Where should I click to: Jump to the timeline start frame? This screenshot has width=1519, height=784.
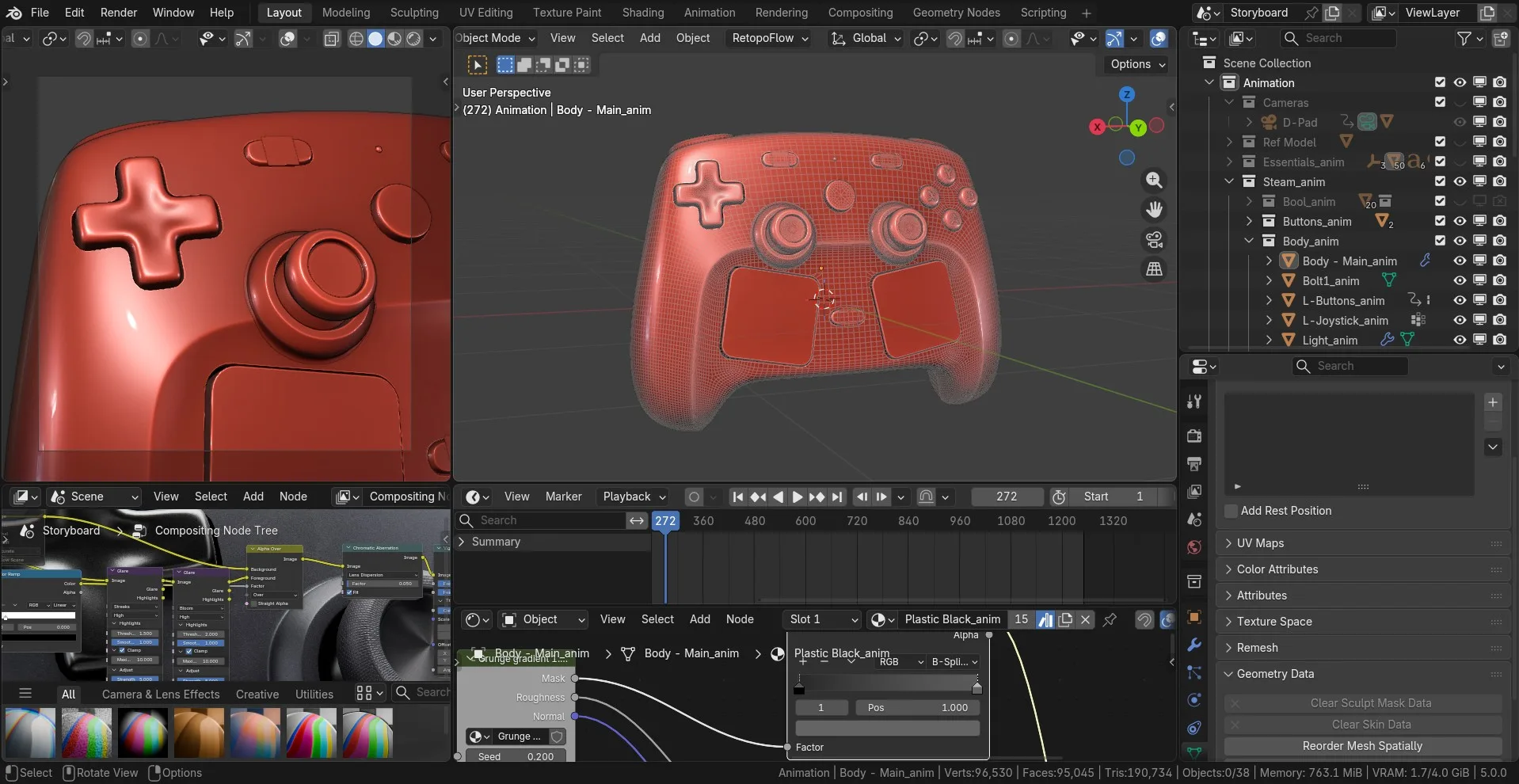tap(738, 497)
